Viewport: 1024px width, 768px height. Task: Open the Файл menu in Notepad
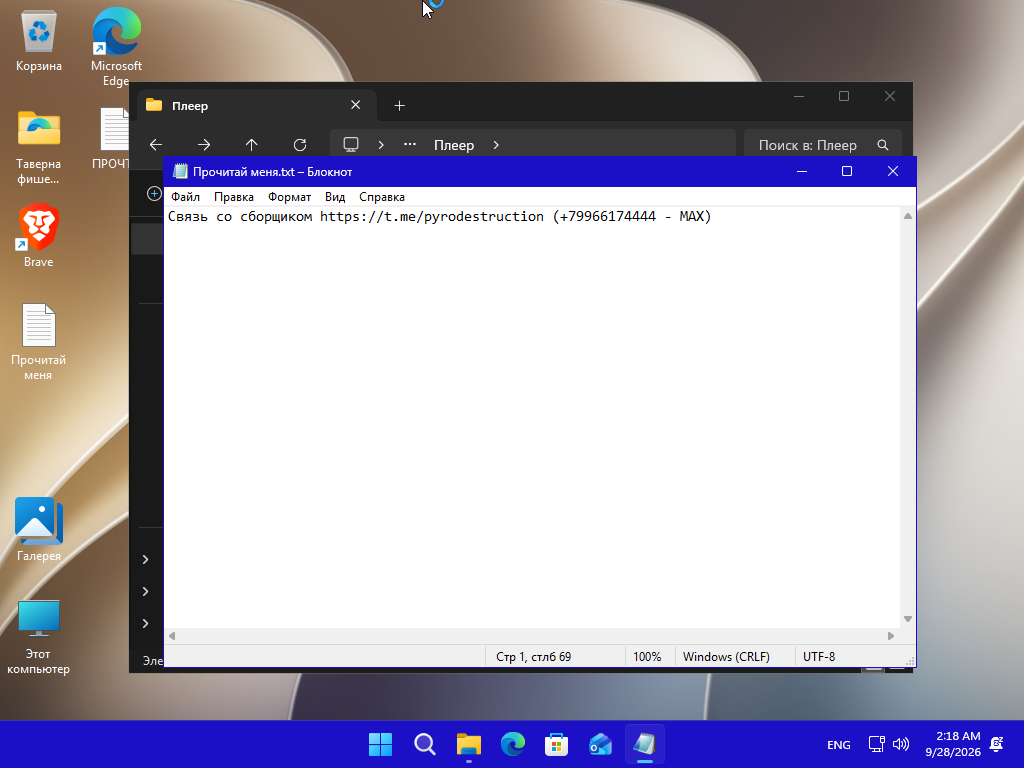tap(185, 197)
